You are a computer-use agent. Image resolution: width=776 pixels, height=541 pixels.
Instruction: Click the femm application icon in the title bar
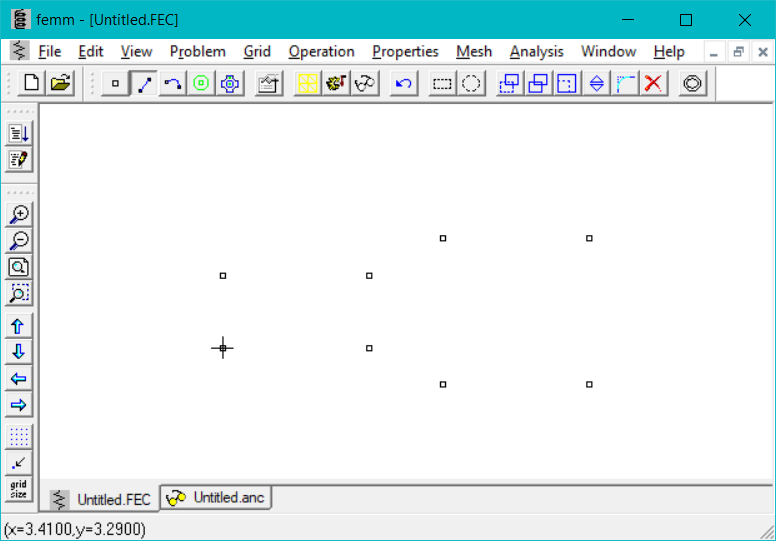(20, 20)
